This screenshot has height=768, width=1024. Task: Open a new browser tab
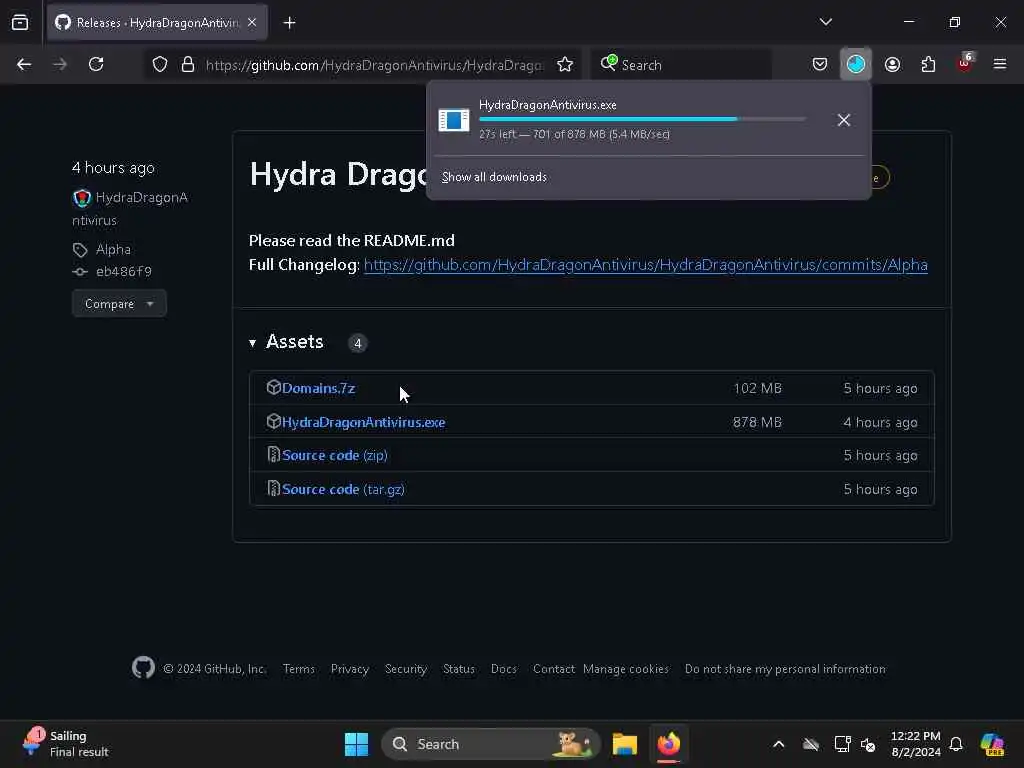tap(289, 23)
